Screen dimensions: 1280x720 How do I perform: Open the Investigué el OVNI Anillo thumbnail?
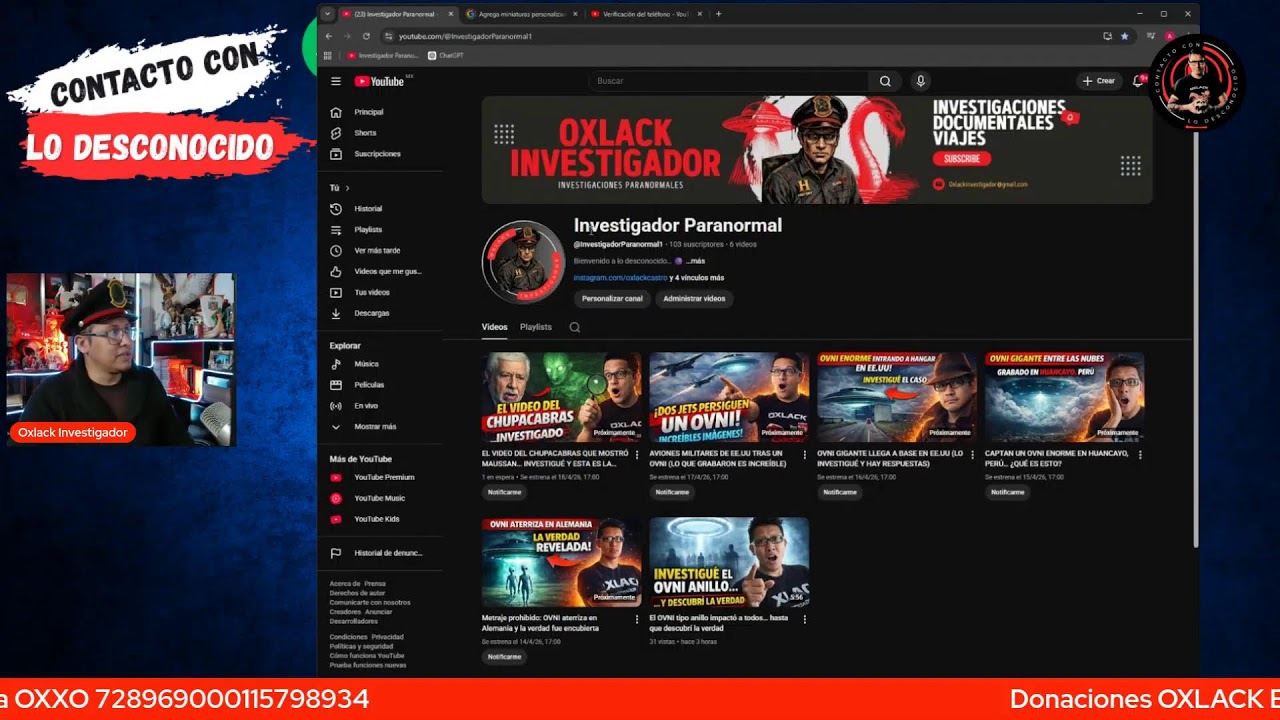coord(729,562)
